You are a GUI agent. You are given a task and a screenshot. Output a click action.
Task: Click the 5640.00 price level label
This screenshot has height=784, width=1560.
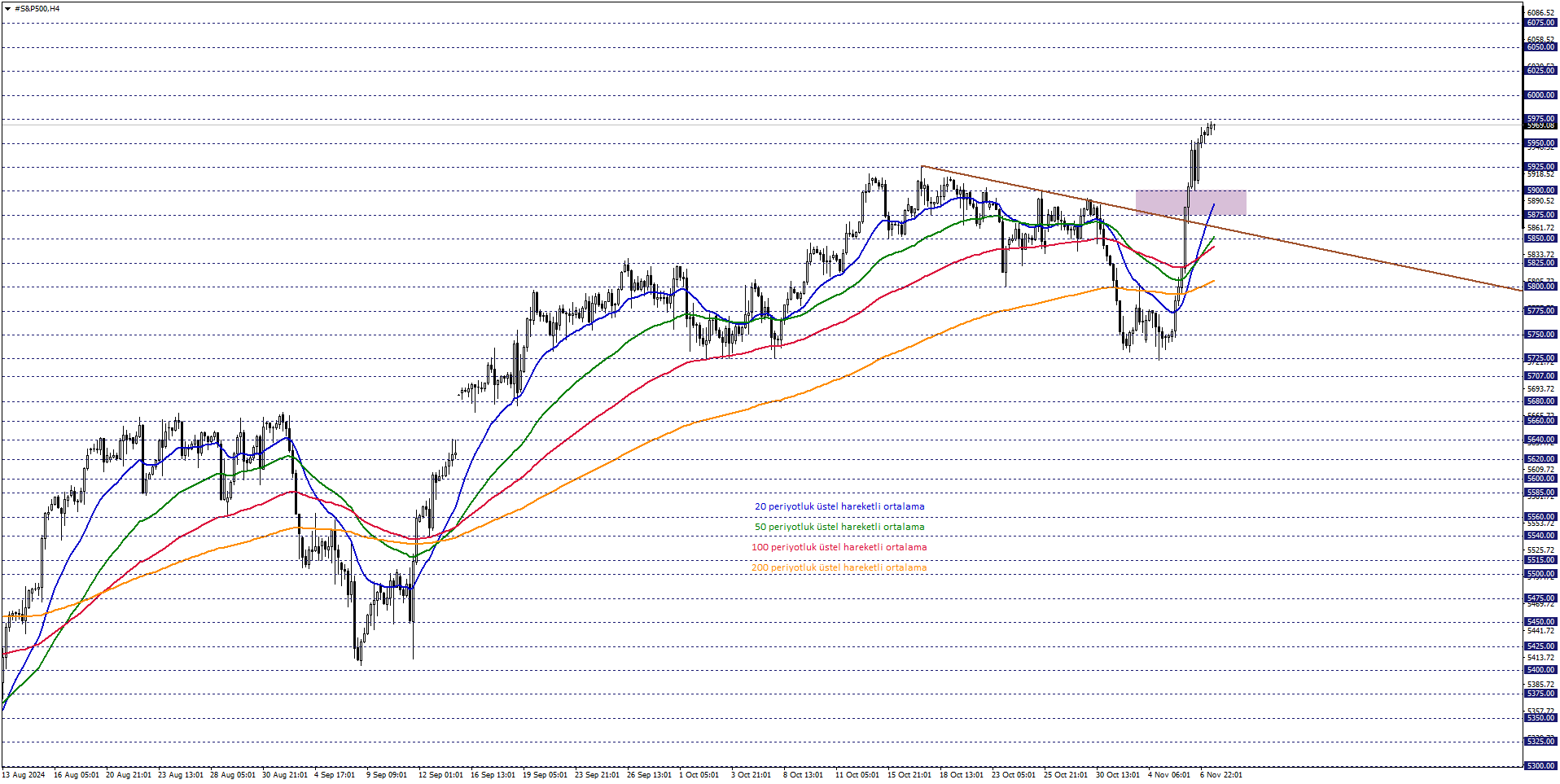1540,440
